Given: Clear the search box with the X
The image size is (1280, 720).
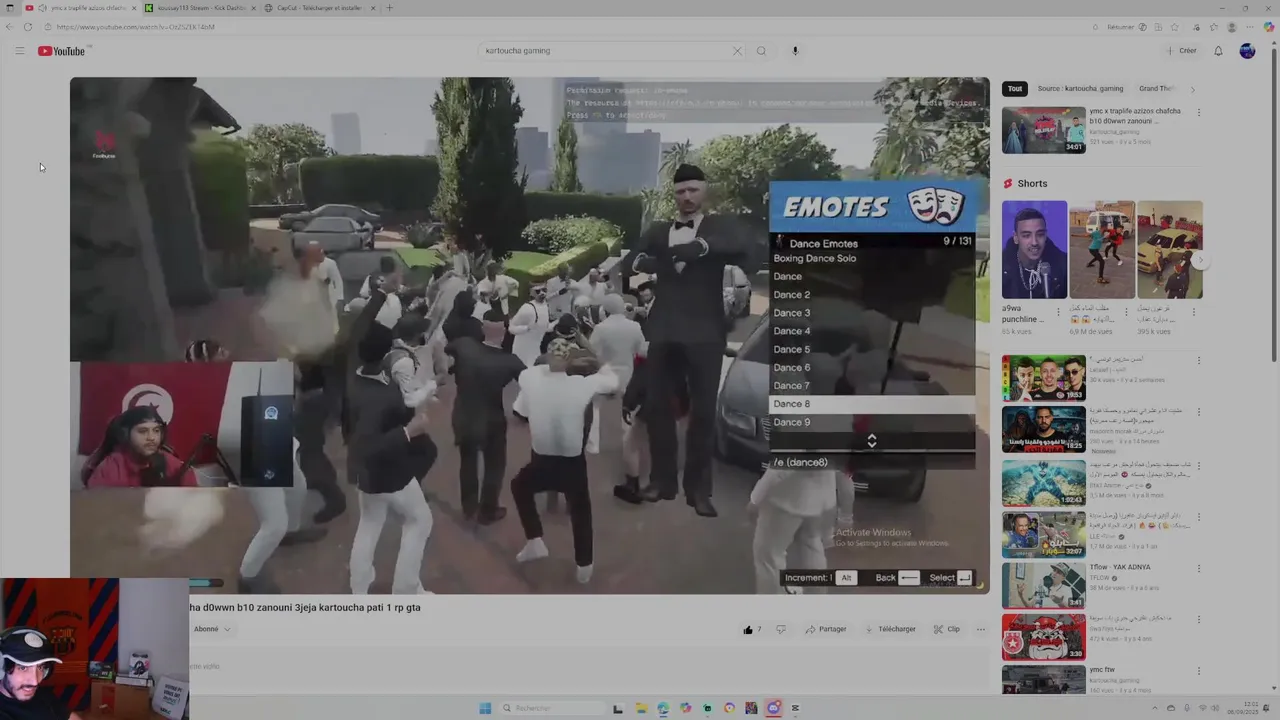Looking at the screenshot, I should (737, 51).
